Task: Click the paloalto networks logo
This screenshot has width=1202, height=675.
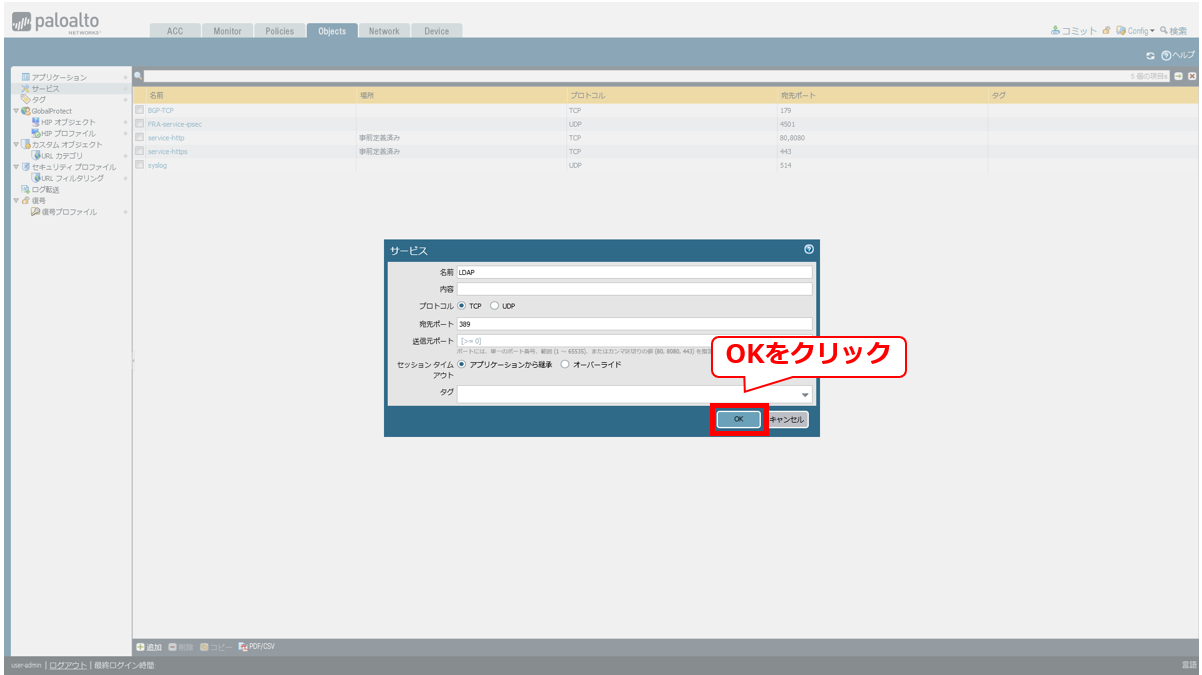Action: [x=55, y=23]
